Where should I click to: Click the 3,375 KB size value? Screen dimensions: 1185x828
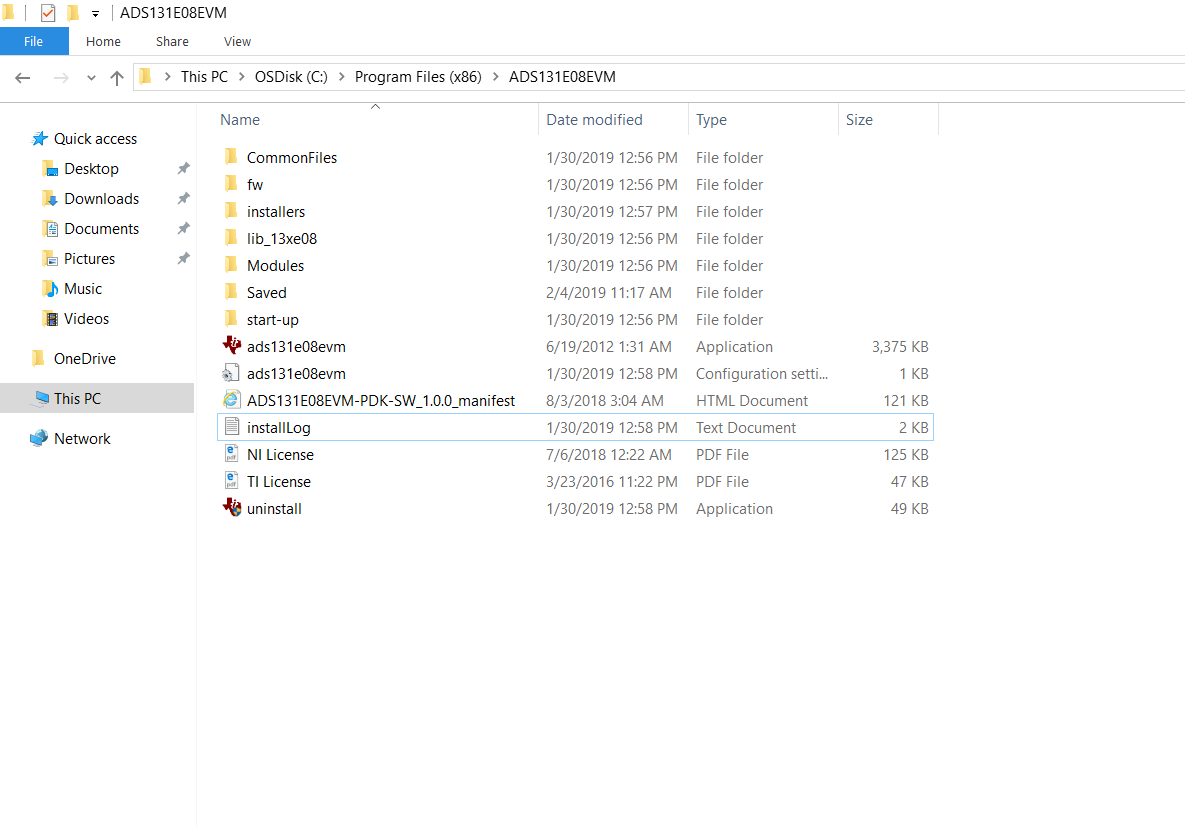[900, 347]
